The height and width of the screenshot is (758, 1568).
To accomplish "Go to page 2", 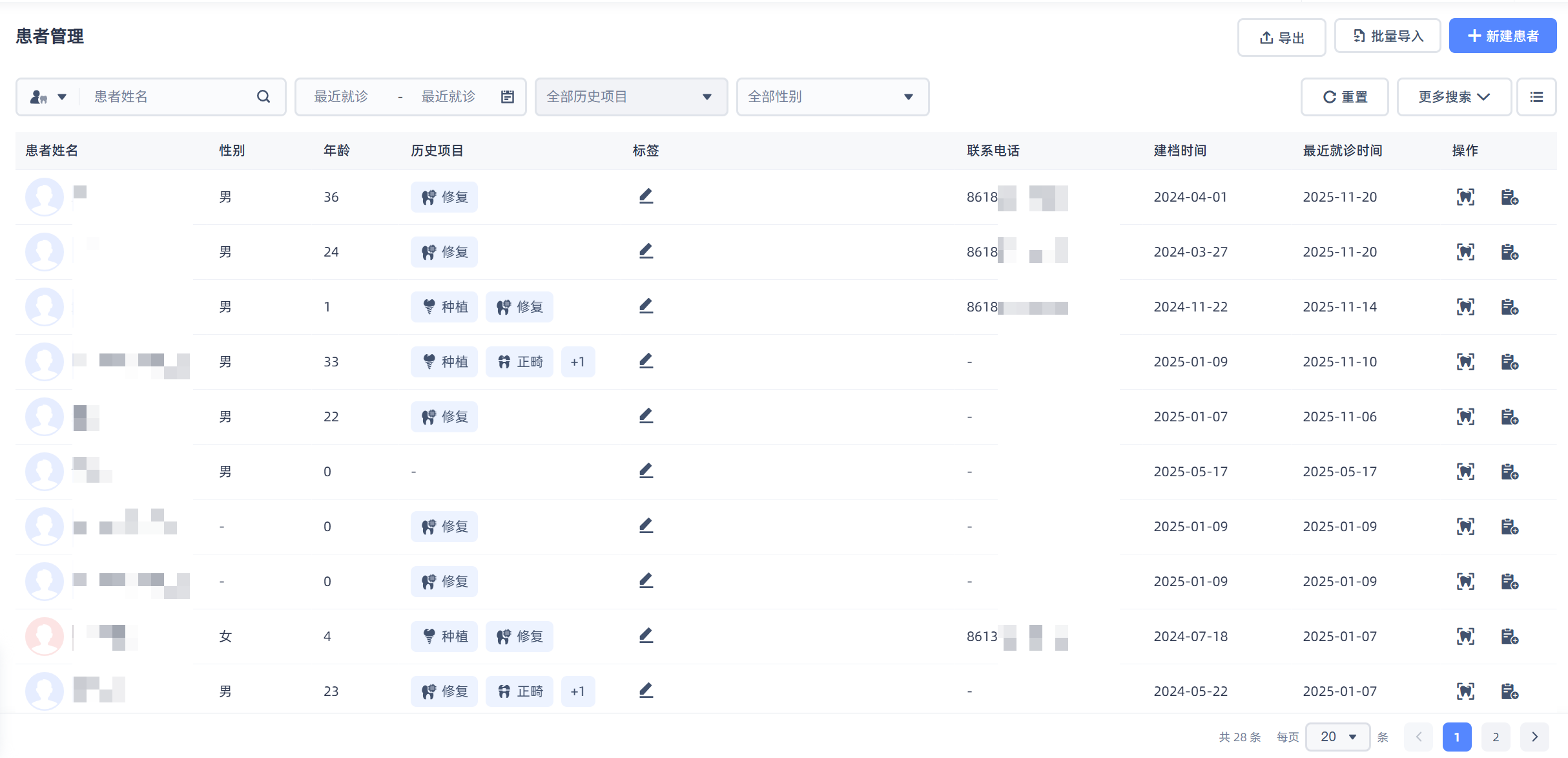I will [1495, 737].
